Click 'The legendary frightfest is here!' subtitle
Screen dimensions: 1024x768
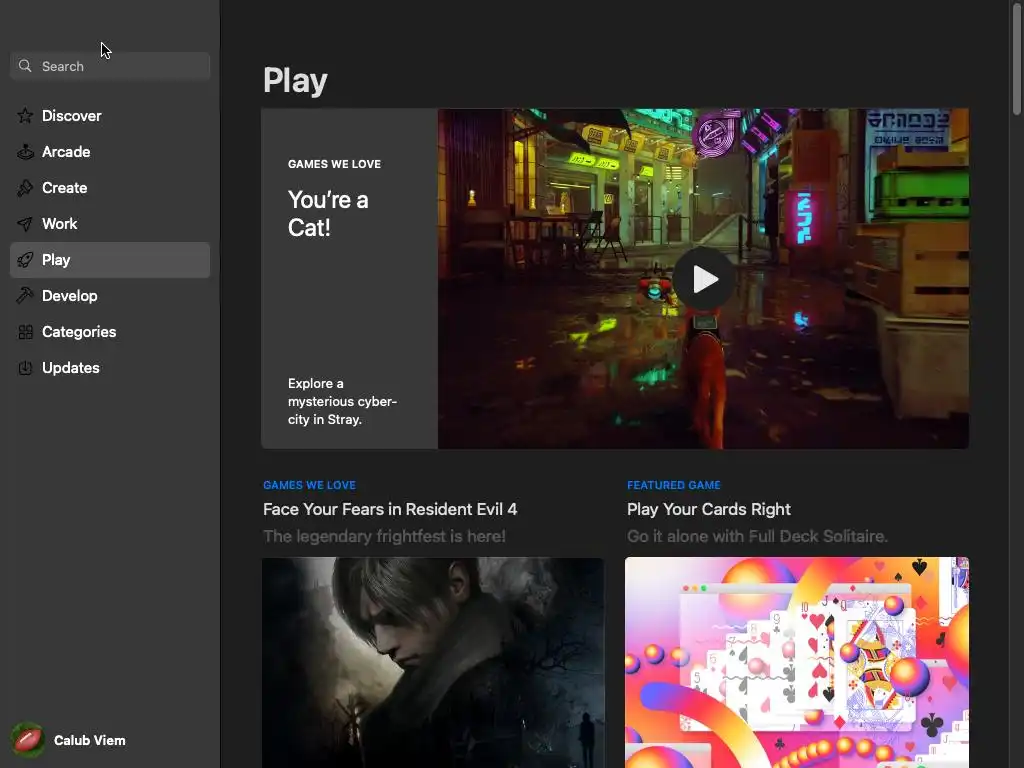pos(384,537)
